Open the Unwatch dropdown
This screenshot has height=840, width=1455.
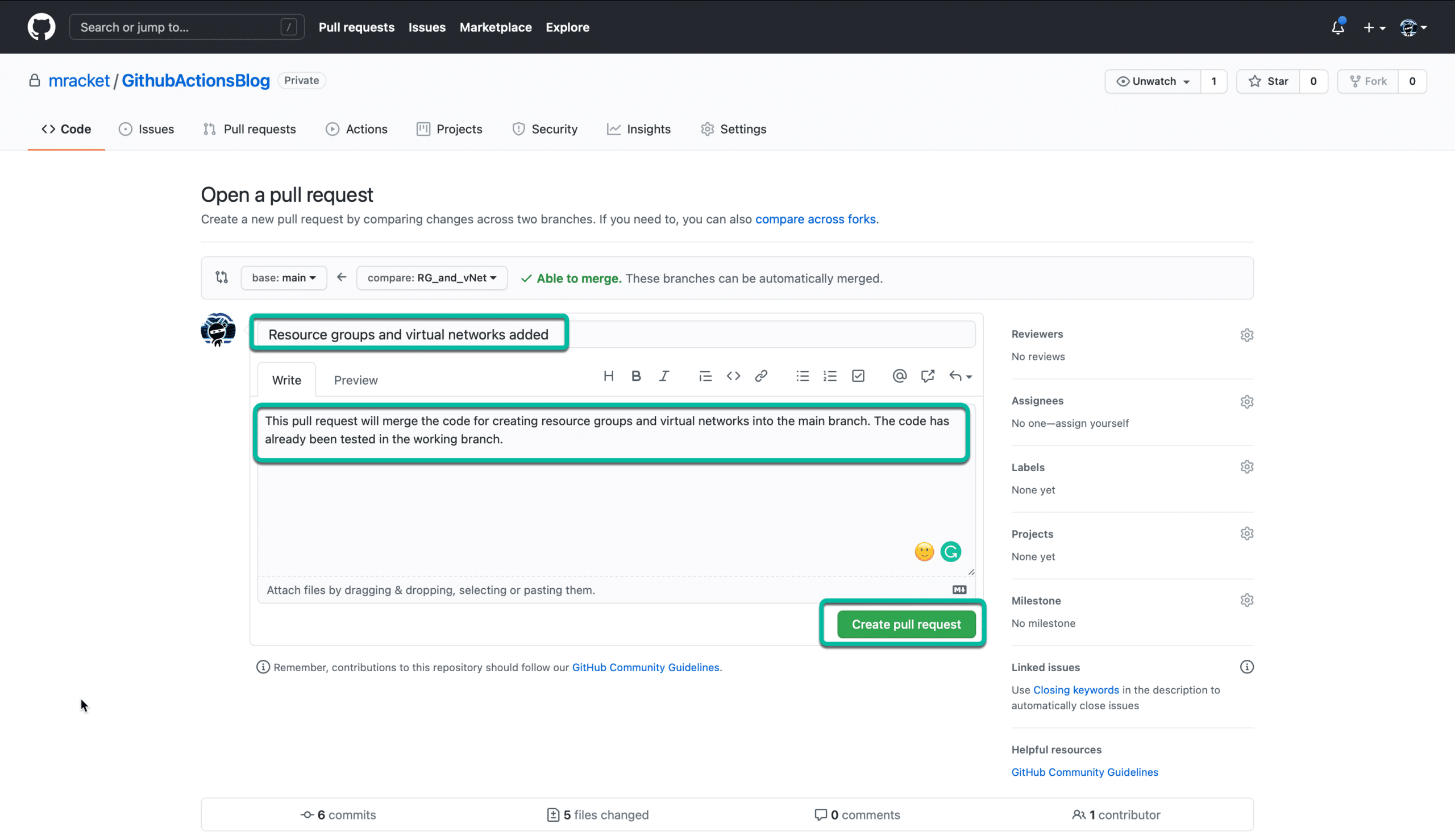click(1153, 81)
